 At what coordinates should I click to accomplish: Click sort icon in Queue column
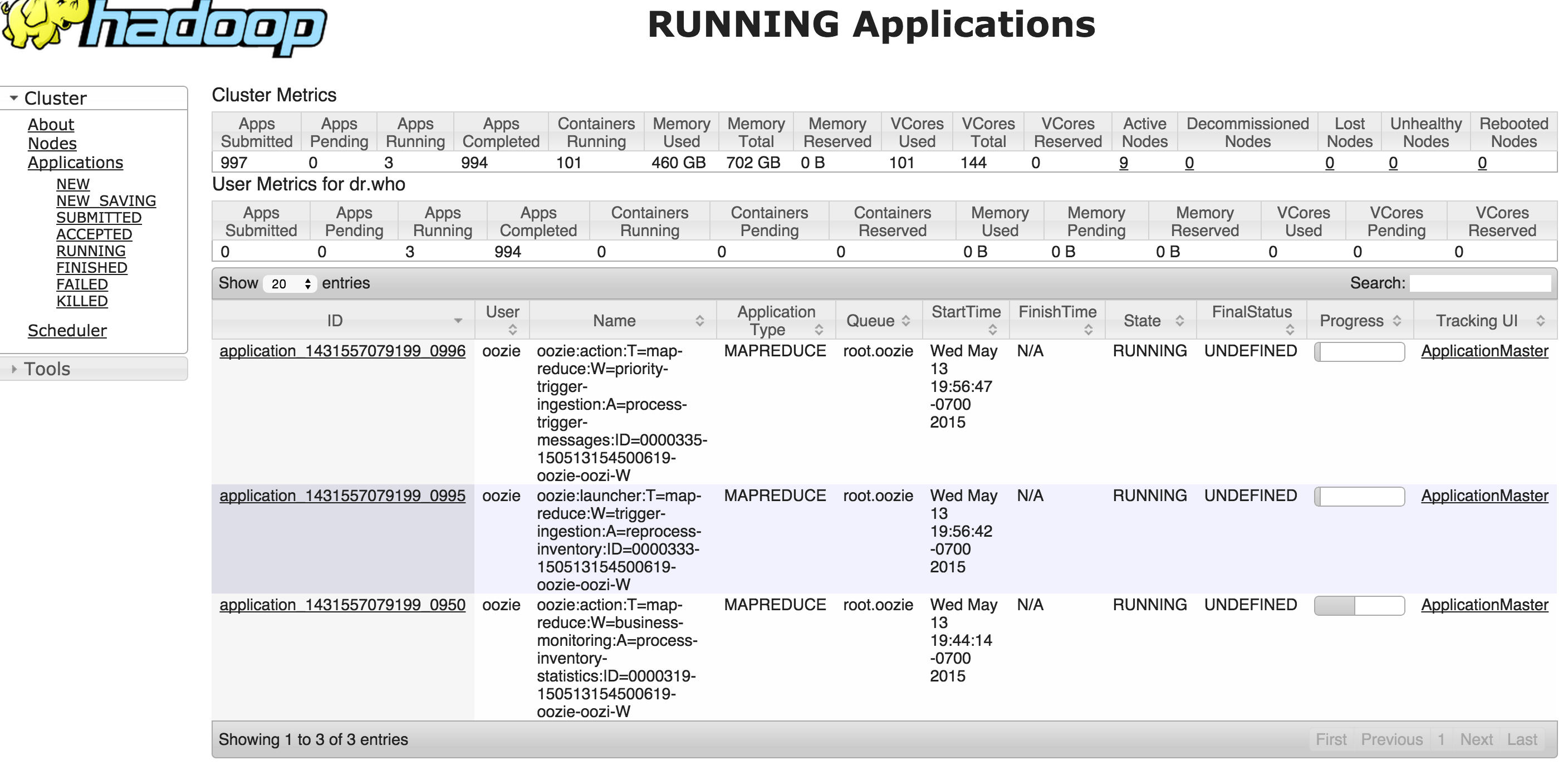[x=906, y=321]
